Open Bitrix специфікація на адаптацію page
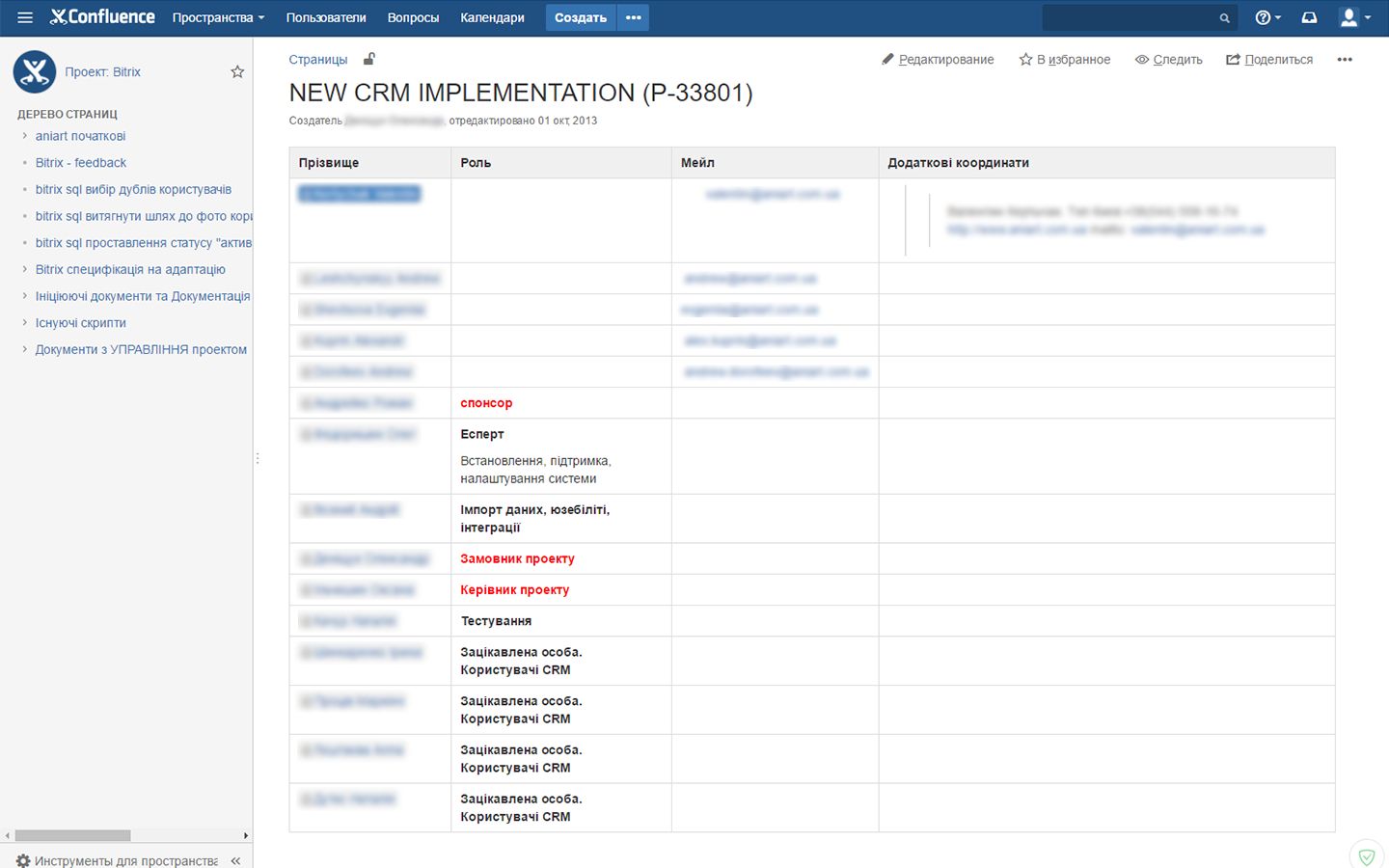 pyautogui.click(x=130, y=270)
